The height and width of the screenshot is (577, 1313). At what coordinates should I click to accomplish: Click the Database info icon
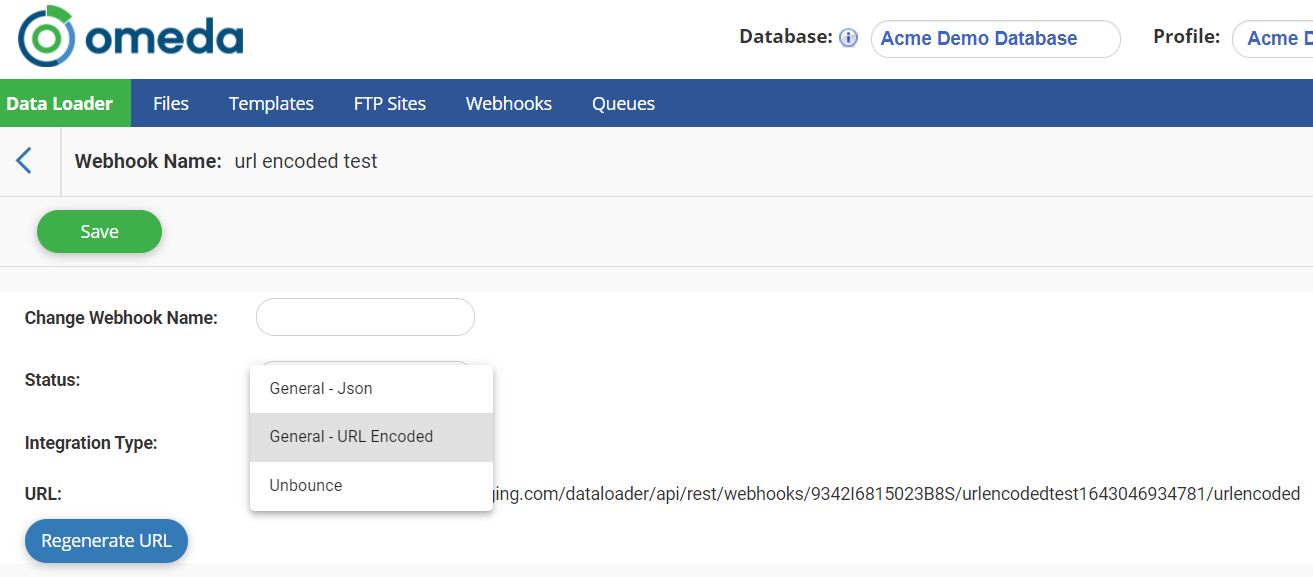848,38
